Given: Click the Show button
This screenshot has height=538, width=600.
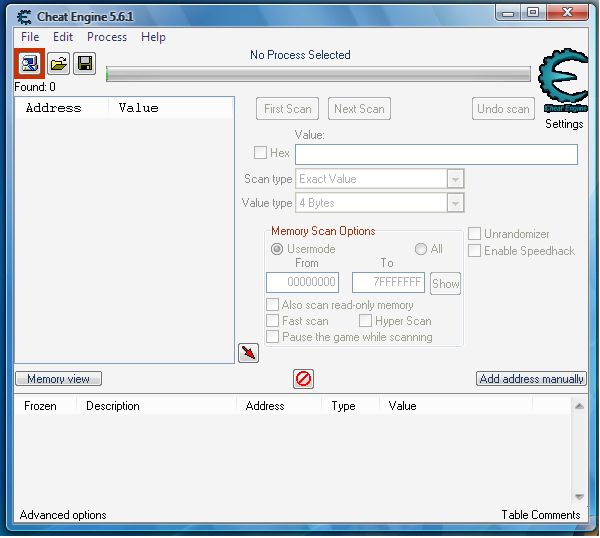Looking at the screenshot, I should (x=445, y=284).
